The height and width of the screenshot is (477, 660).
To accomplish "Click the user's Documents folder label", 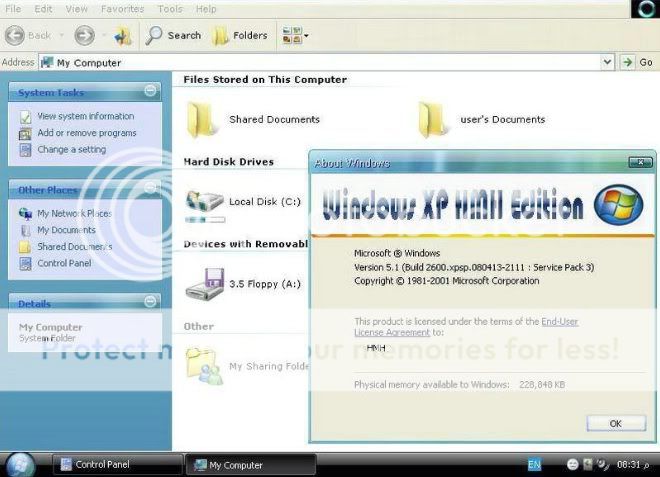I will 503,120.
